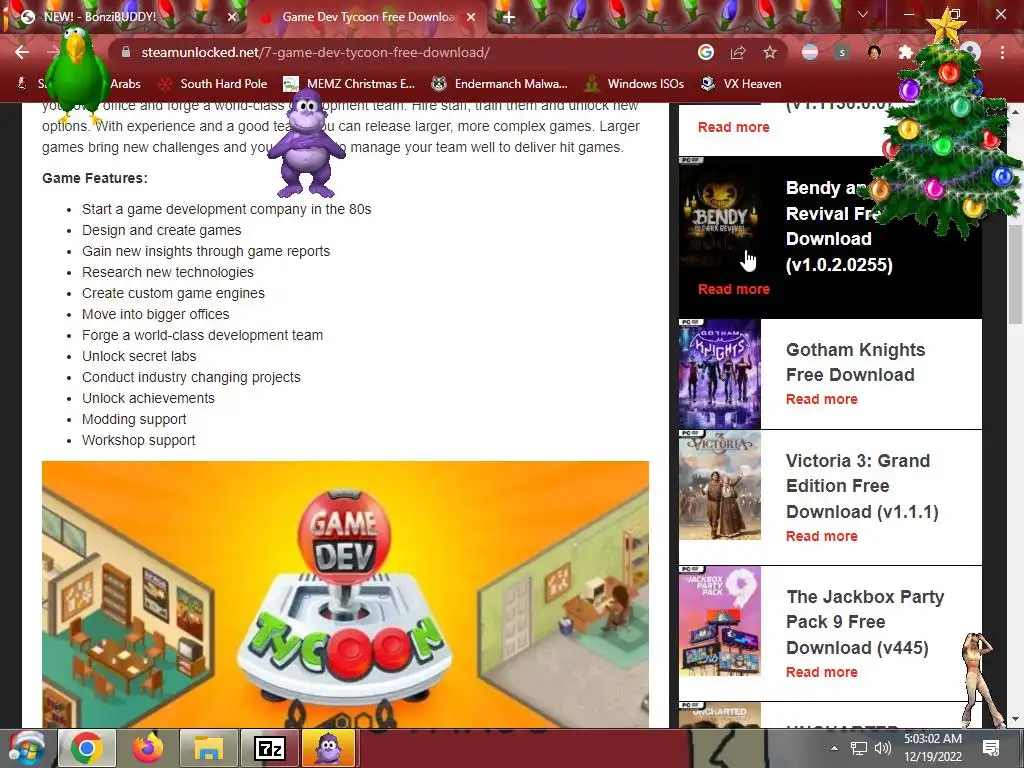Launch Firefox from the taskbar
1024x768 pixels.
tap(148, 748)
